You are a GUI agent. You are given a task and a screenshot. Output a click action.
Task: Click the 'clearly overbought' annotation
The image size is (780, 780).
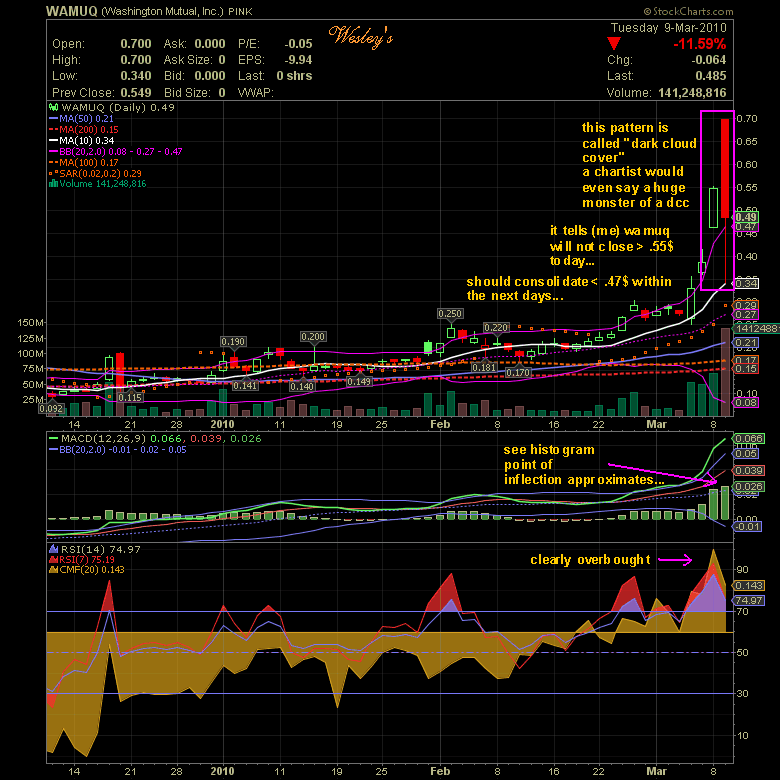(x=590, y=560)
